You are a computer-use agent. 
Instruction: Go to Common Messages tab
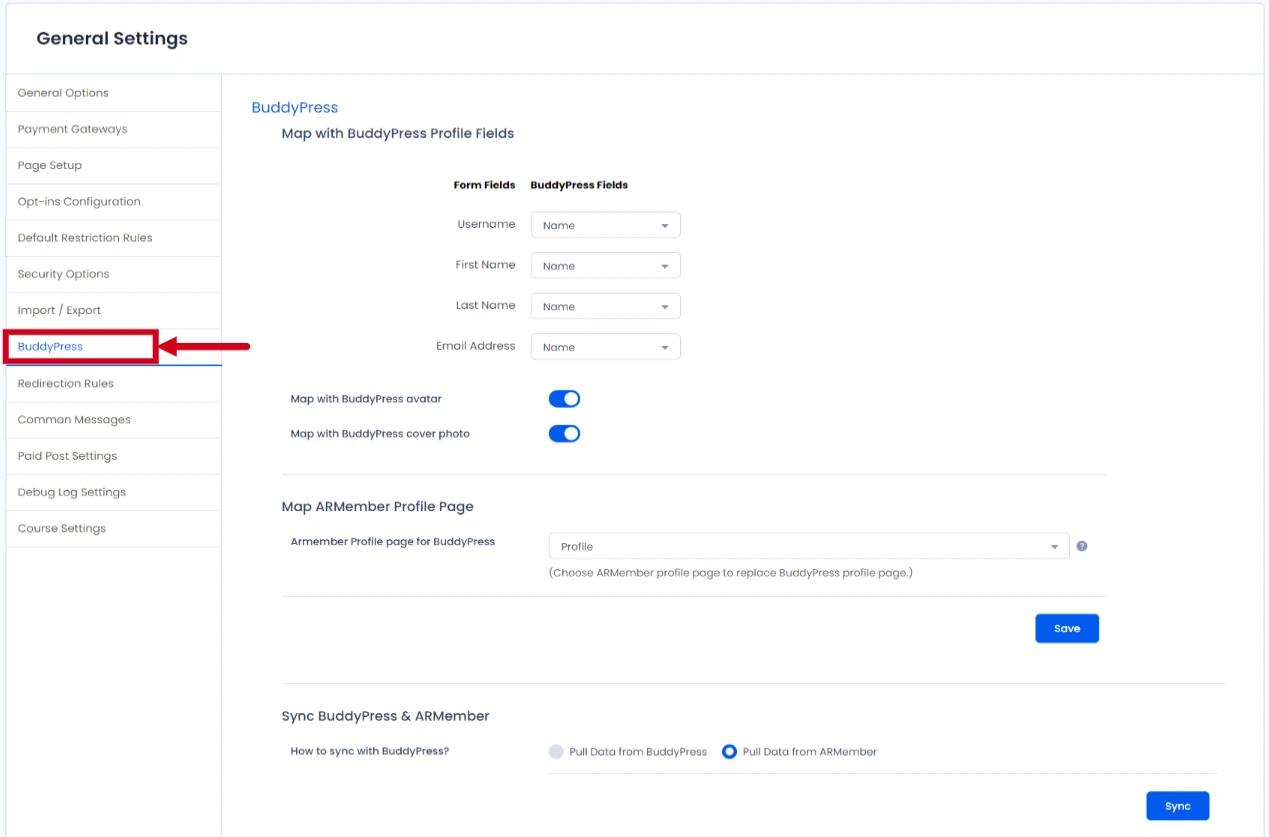pos(113,420)
